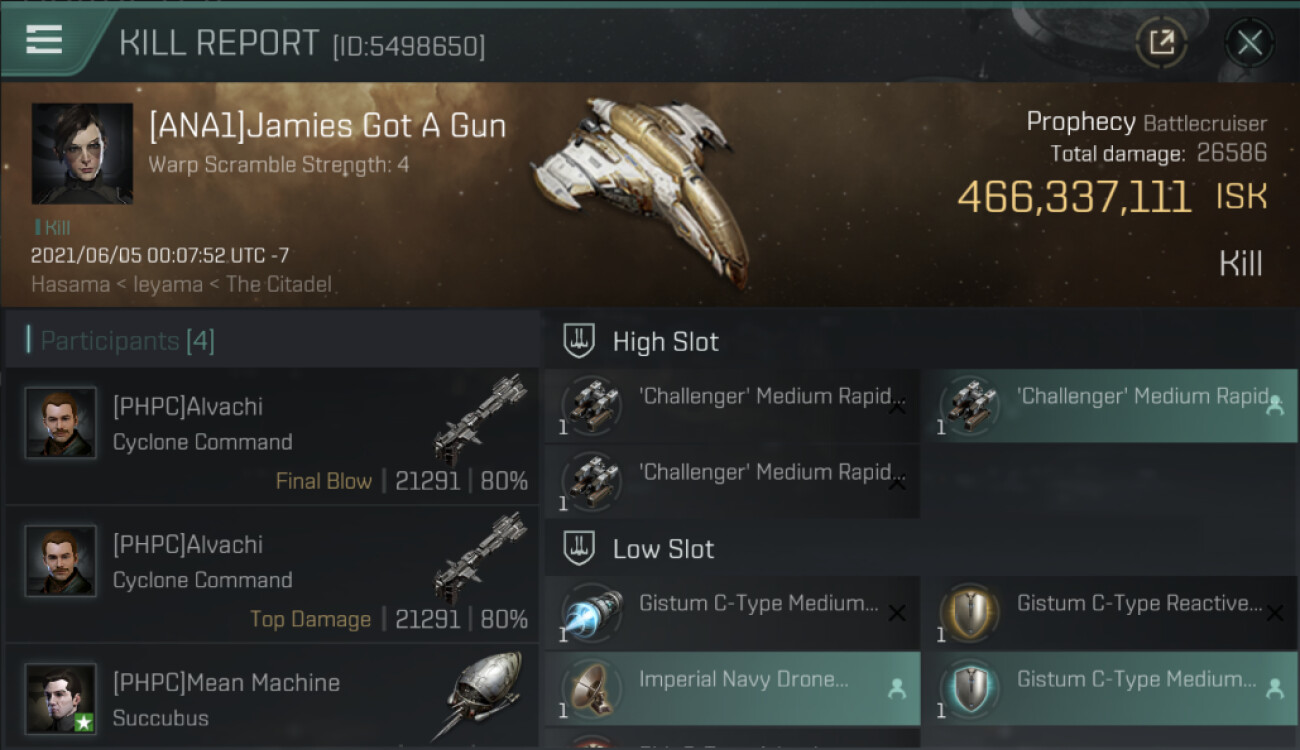Click pilot name [ANA1]Jamies Got A Gun
The width and height of the screenshot is (1300, 750).
click(327, 126)
